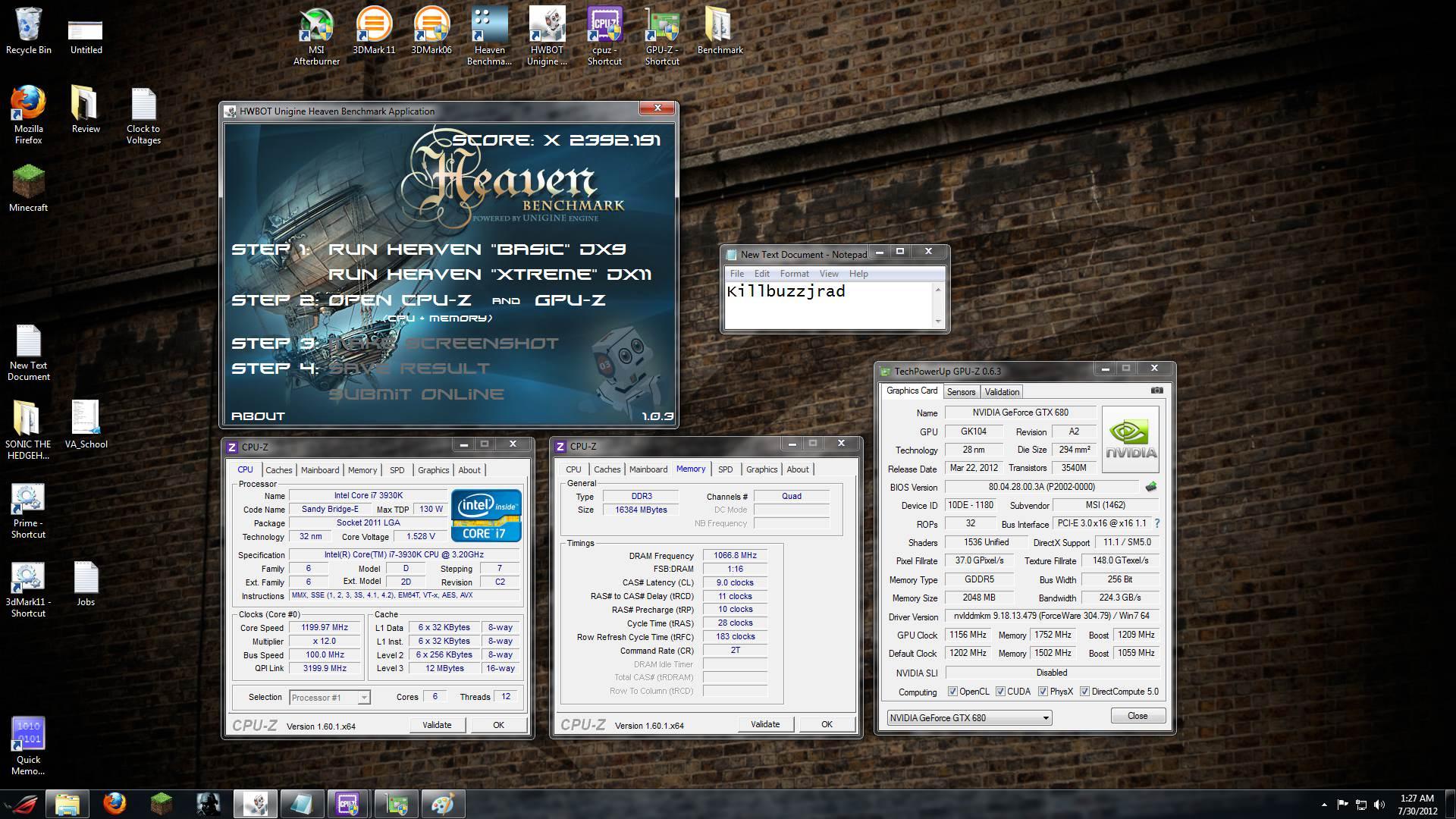Click the Start button on taskbar
The height and width of the screenshot is (819, 1456).
click(20, 804)
